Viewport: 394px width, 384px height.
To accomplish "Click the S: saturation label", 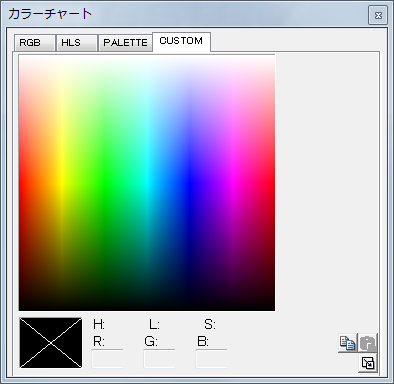I will tap(210, 324).
